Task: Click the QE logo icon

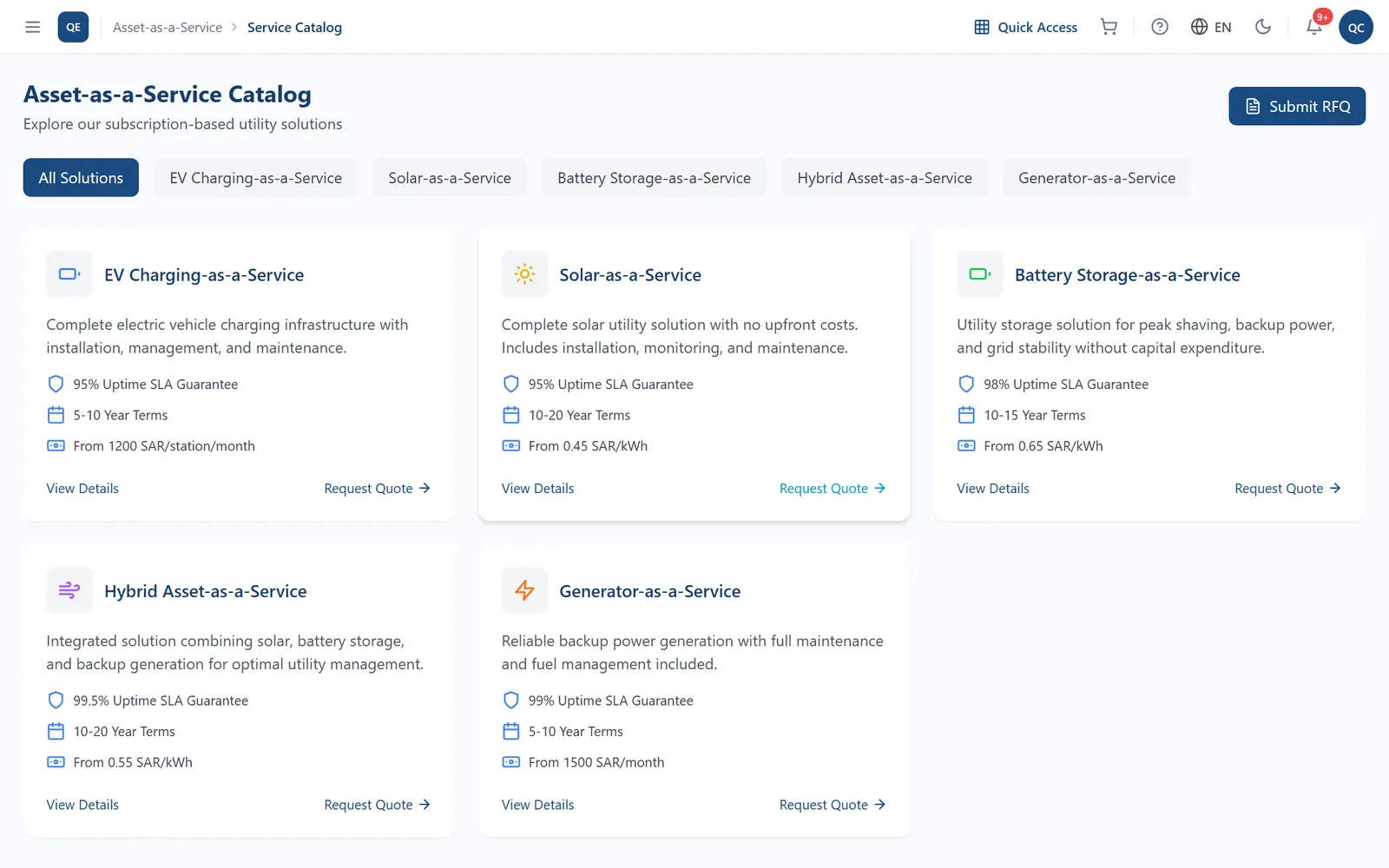Action: pos(73,27)
